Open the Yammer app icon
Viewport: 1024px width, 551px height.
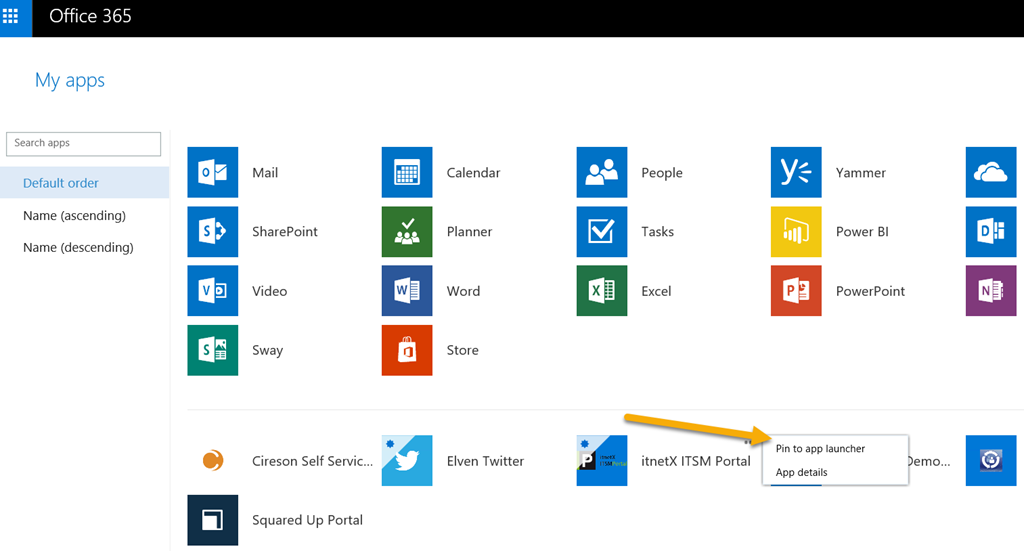click(796, 172)
